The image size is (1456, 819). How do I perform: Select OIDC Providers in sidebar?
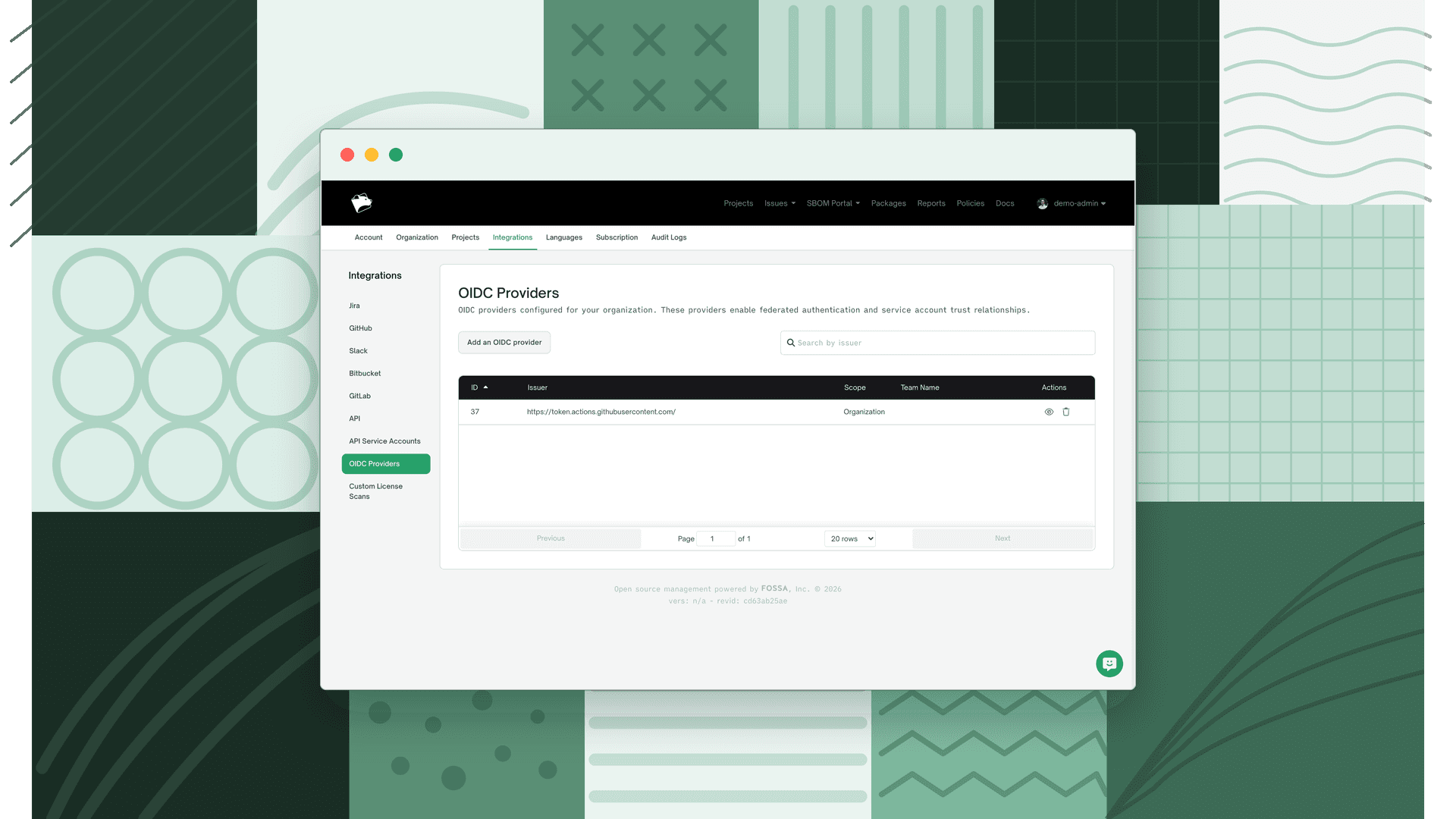386,463
